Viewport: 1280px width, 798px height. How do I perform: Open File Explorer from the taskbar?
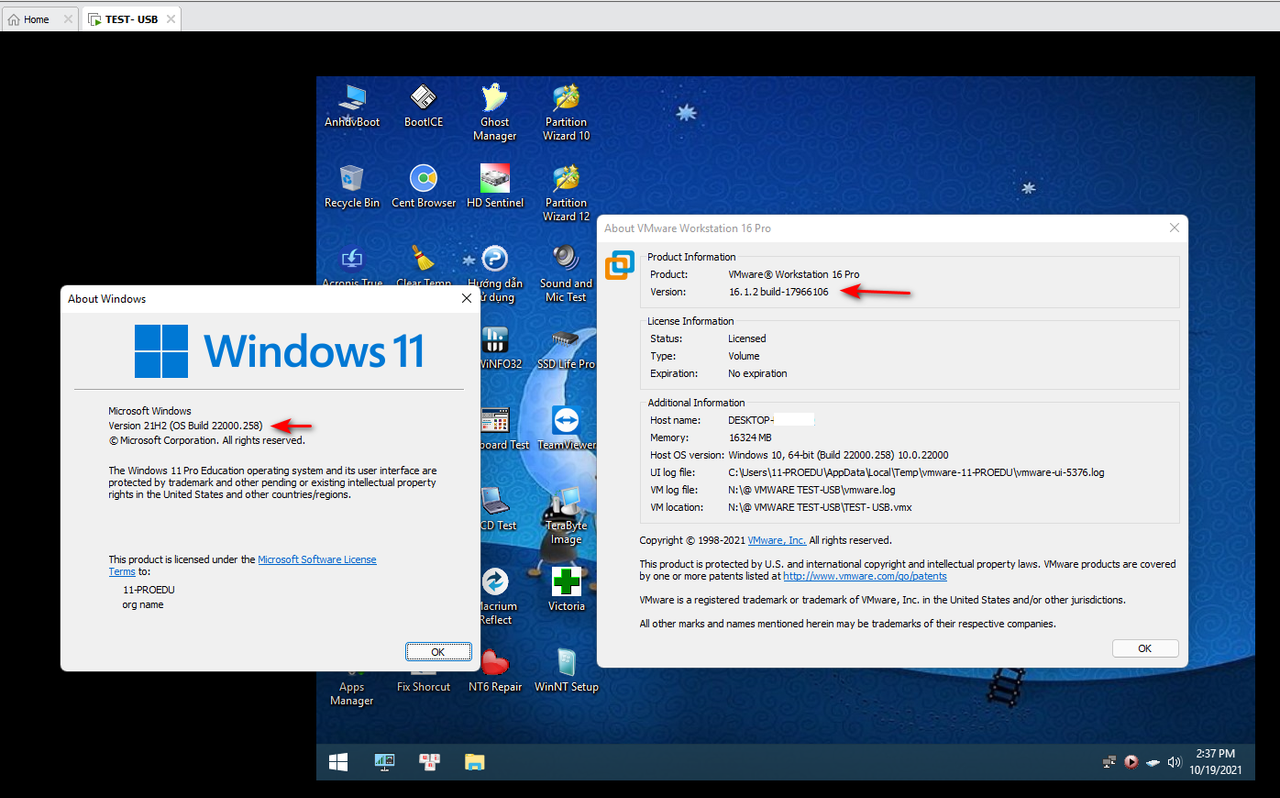[475, 762]
